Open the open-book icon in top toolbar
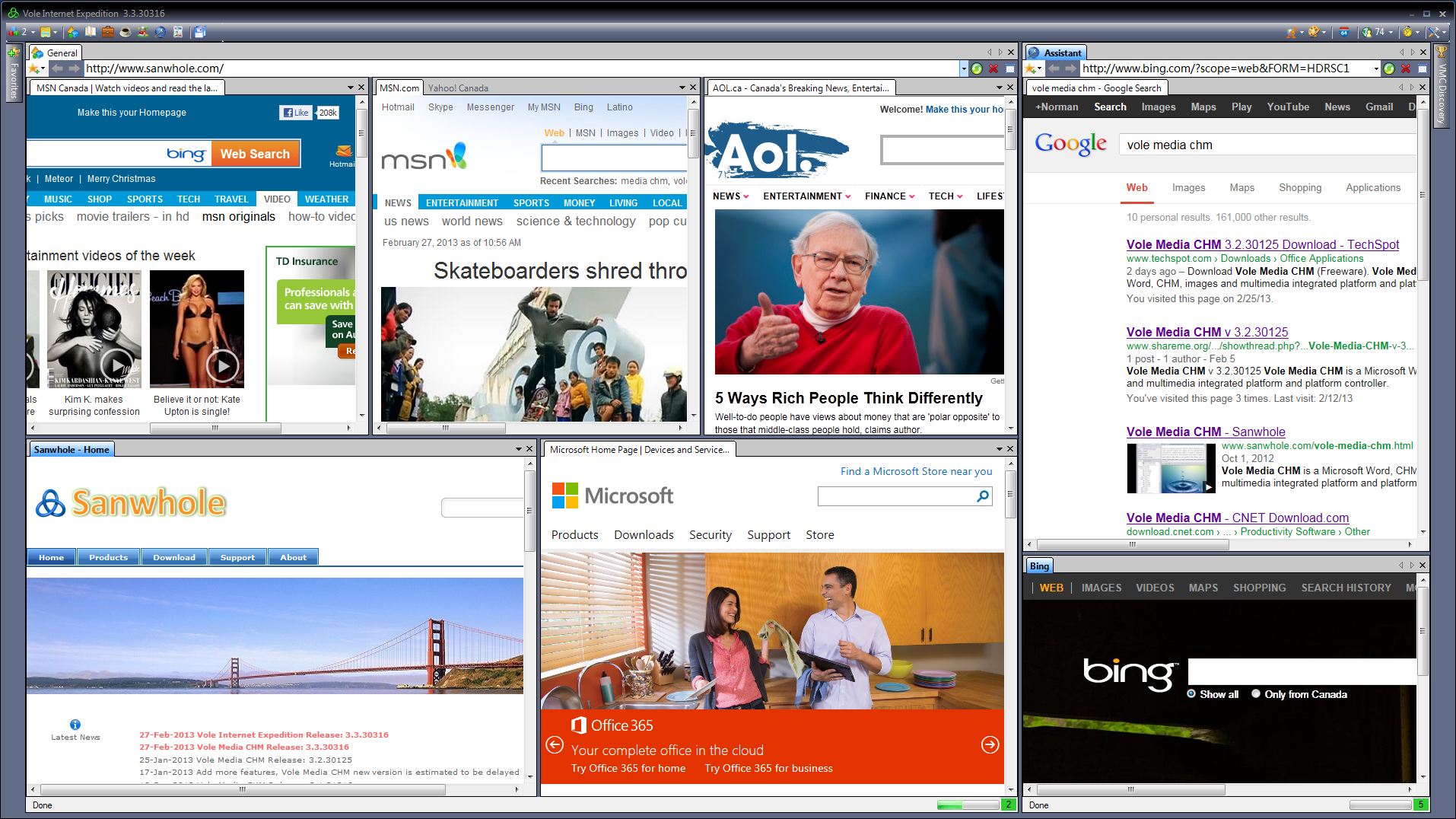Viewport: 1456px width, 819px height. [x=91, y=32]
